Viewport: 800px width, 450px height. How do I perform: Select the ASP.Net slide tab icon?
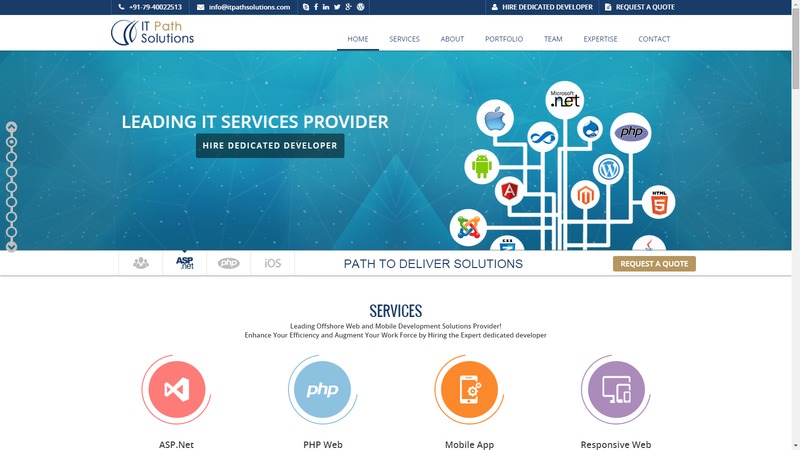pyautogui.click(x=185, y=263)
